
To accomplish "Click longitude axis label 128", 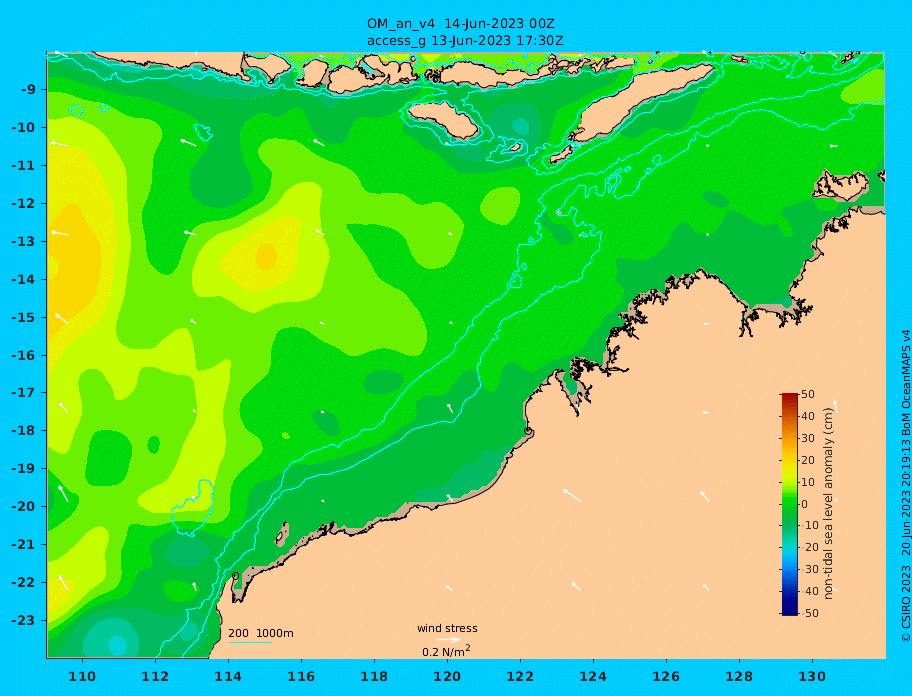I will 739,677.
